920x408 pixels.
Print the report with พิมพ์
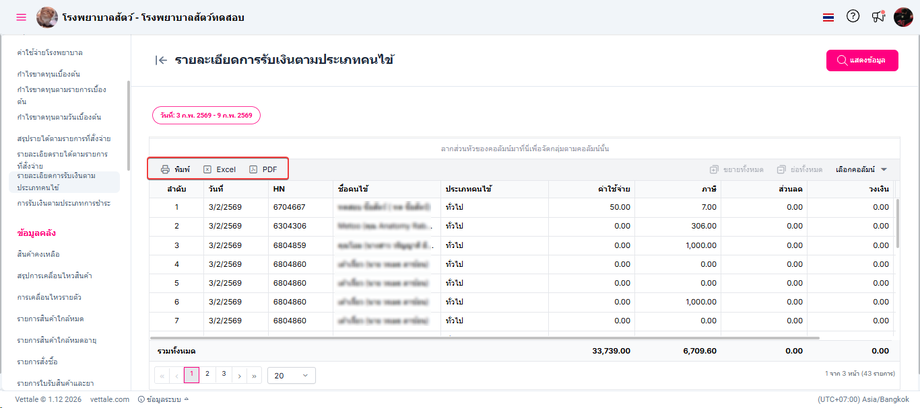pos(175,169)
